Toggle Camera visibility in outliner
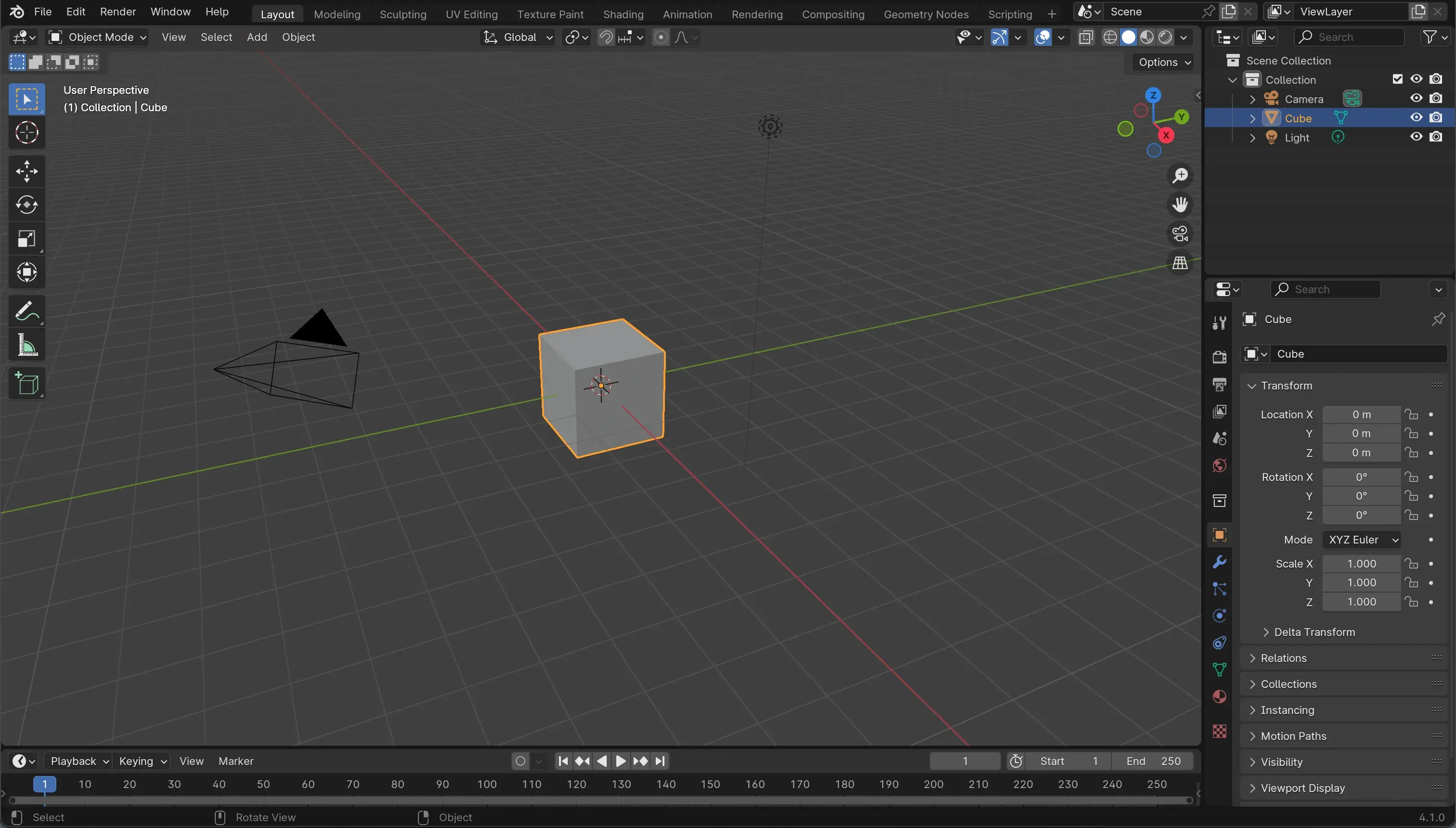1456x828 pixels. point(1416,98)
